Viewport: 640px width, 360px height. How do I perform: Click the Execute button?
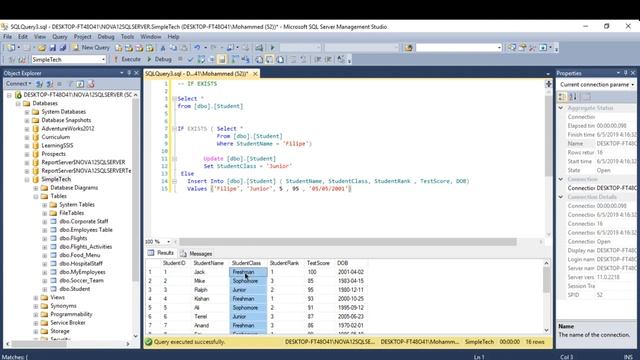(x=127, y=60)
